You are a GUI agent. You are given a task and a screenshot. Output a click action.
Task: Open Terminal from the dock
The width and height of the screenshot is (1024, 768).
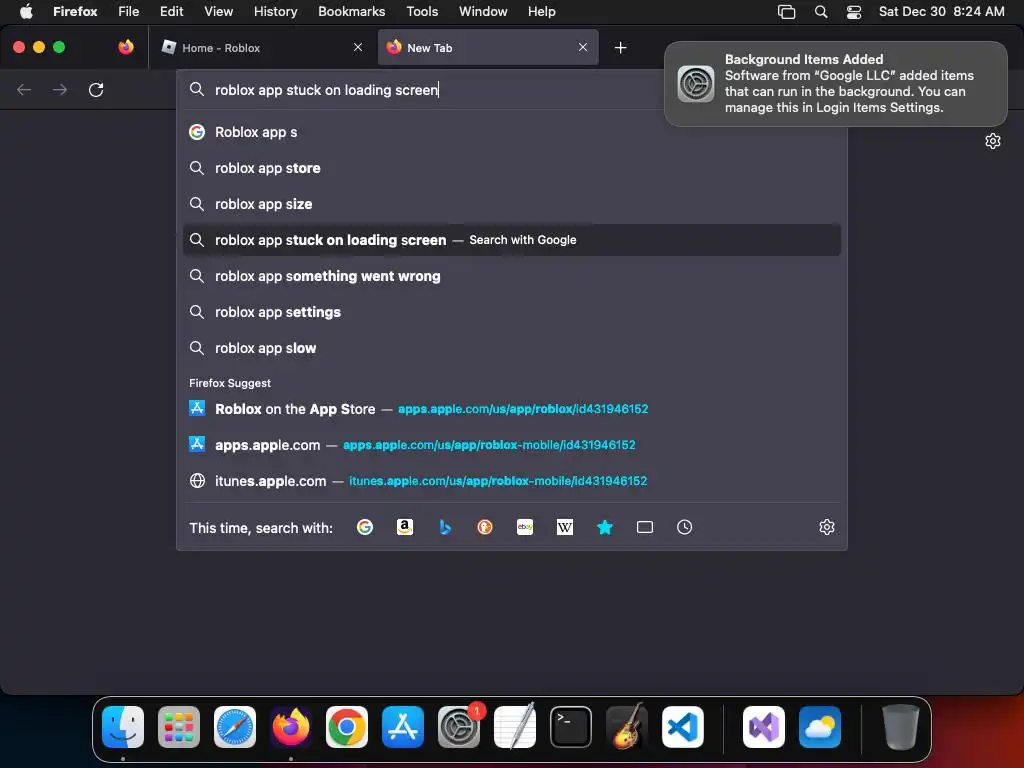point(571,727)
